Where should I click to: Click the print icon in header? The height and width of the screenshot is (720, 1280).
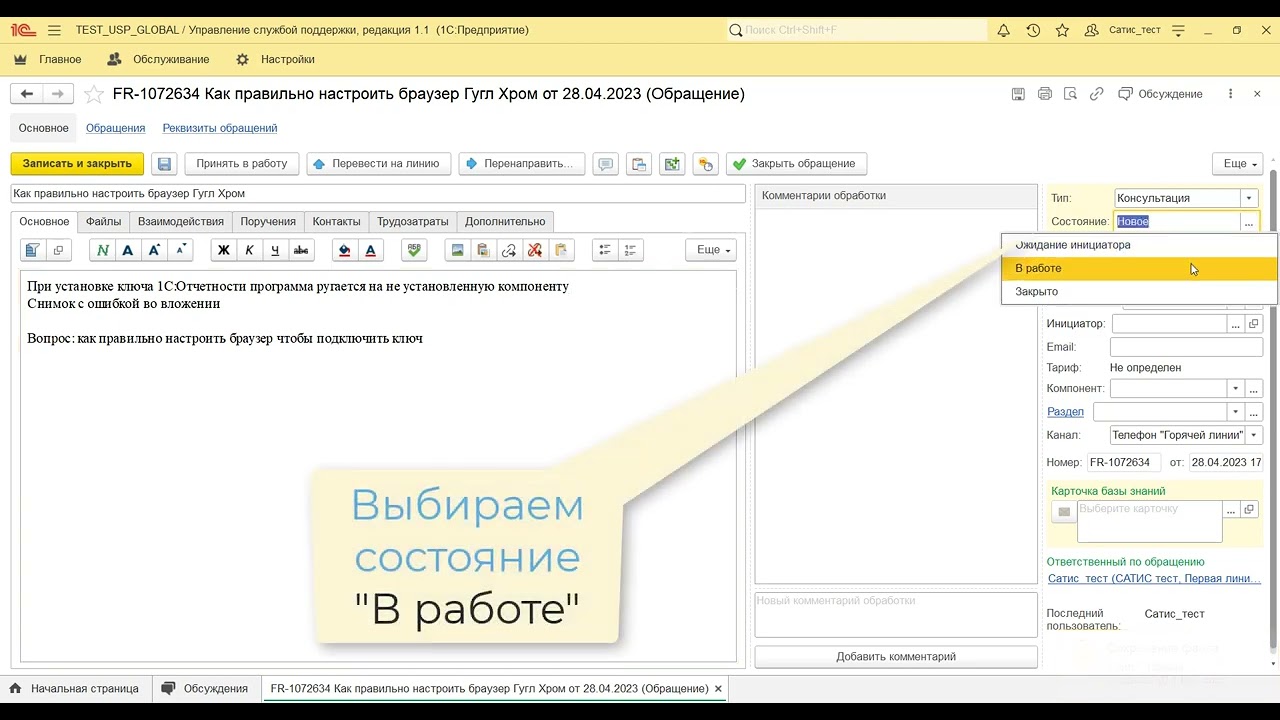[1045, 94]
